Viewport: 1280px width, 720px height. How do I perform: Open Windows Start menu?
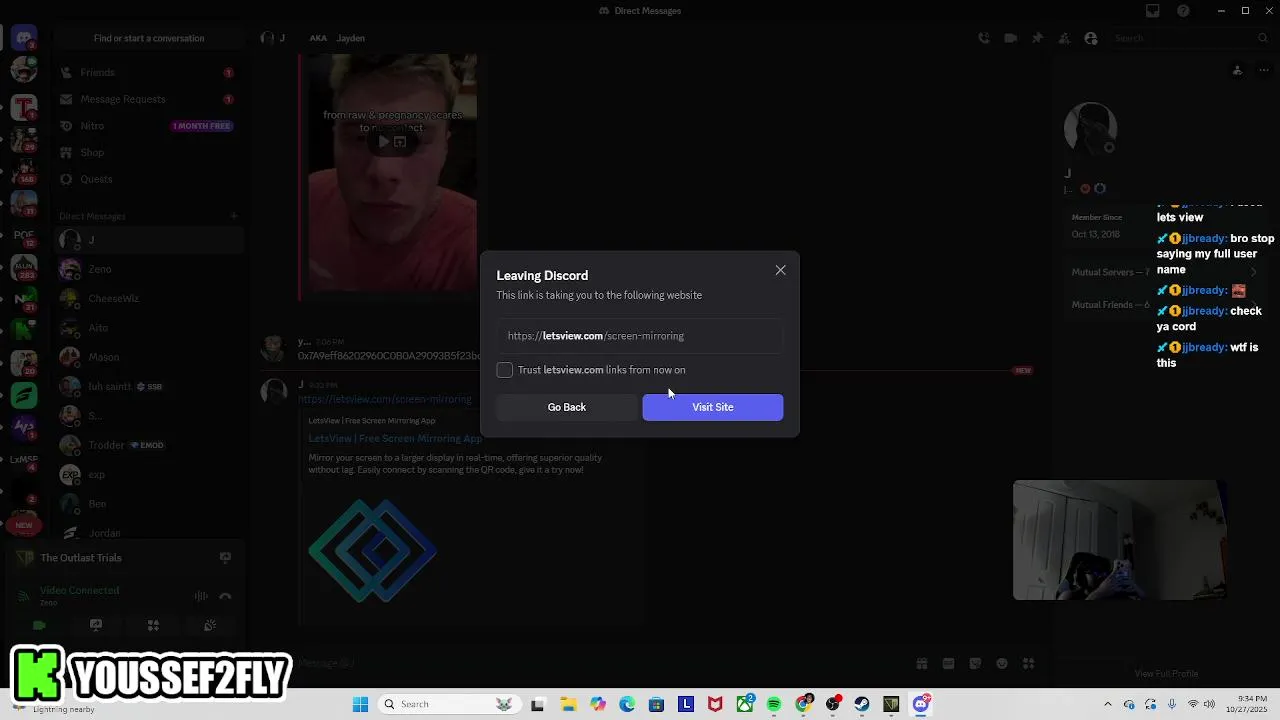coord(360,704)
